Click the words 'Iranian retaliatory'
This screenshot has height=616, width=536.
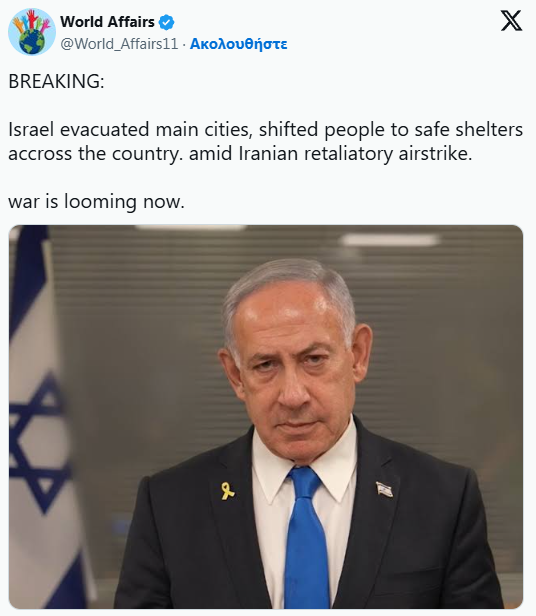316,154
